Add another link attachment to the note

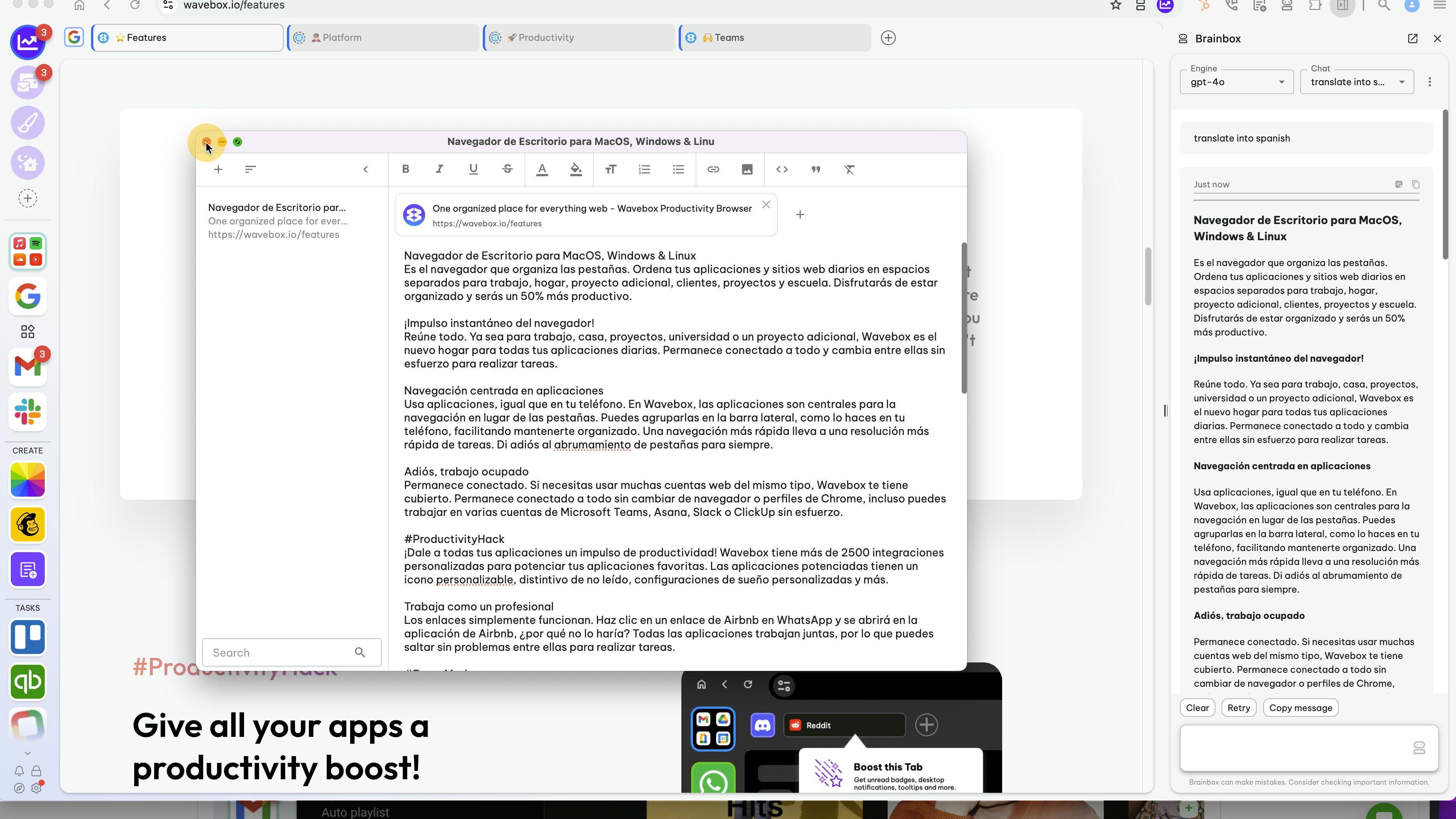(x=800, y=214)
